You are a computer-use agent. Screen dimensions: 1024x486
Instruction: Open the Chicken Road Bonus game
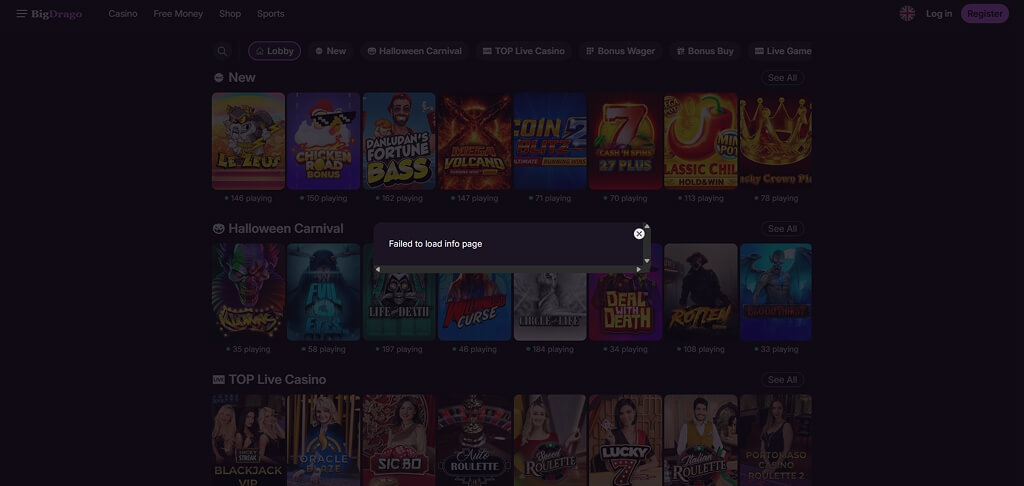click(324, 141)
